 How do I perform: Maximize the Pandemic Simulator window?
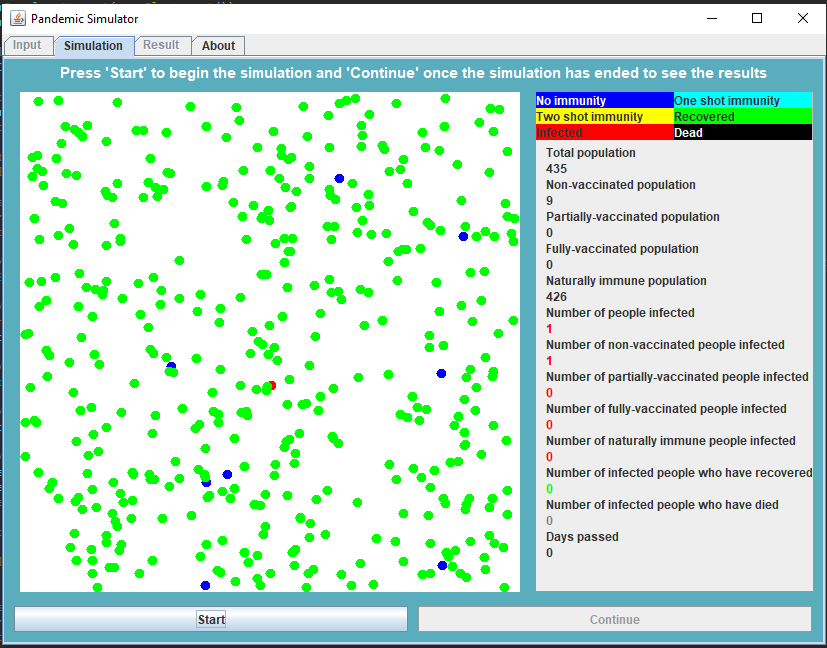(x=757, y=18)
